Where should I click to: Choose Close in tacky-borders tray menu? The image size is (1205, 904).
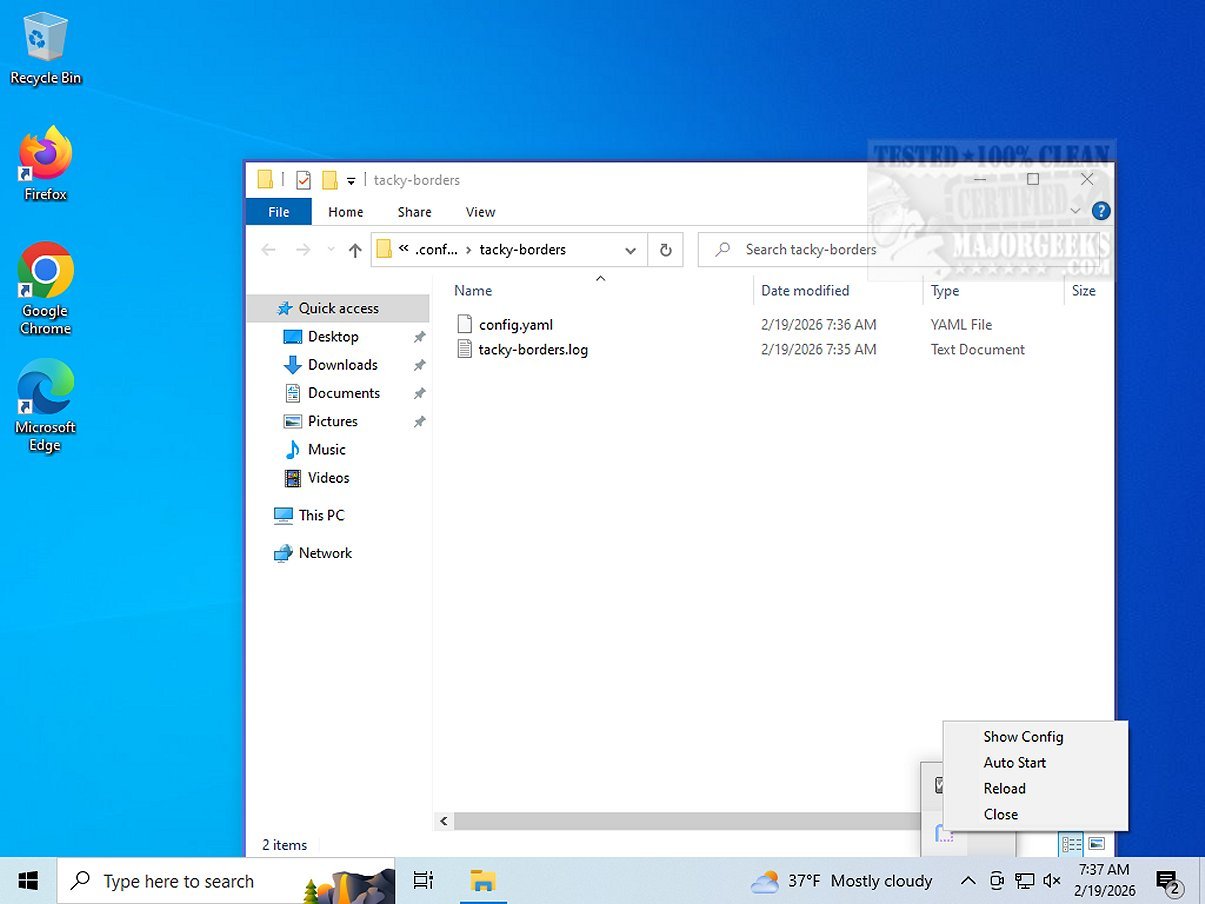1000,815
